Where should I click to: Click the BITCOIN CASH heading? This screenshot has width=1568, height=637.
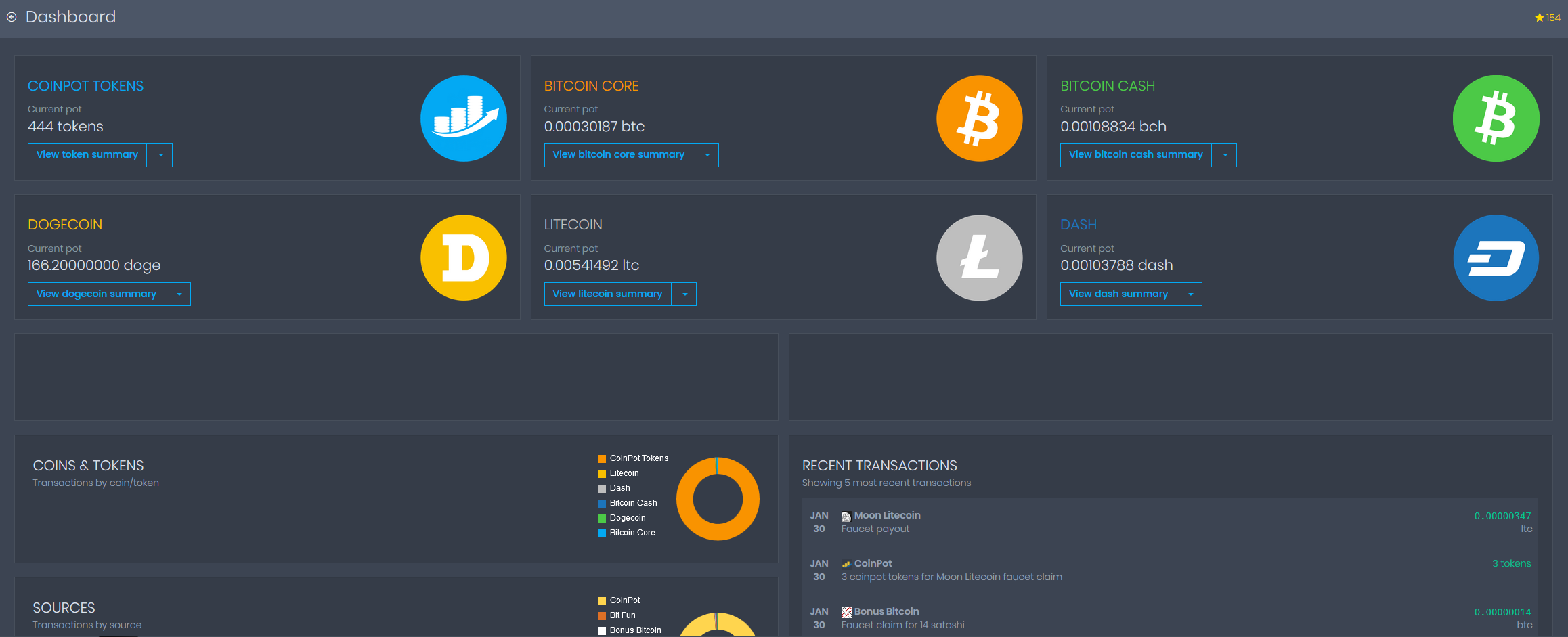pyautogui.click(x=1108, y=86)
